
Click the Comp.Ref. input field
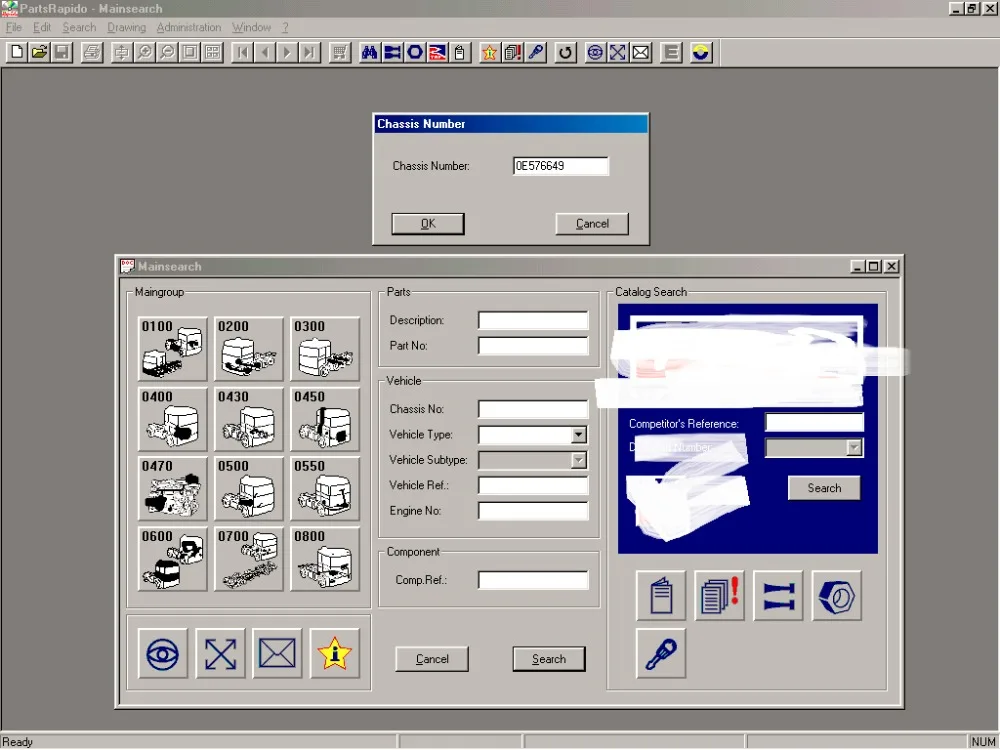click(533, 580)
